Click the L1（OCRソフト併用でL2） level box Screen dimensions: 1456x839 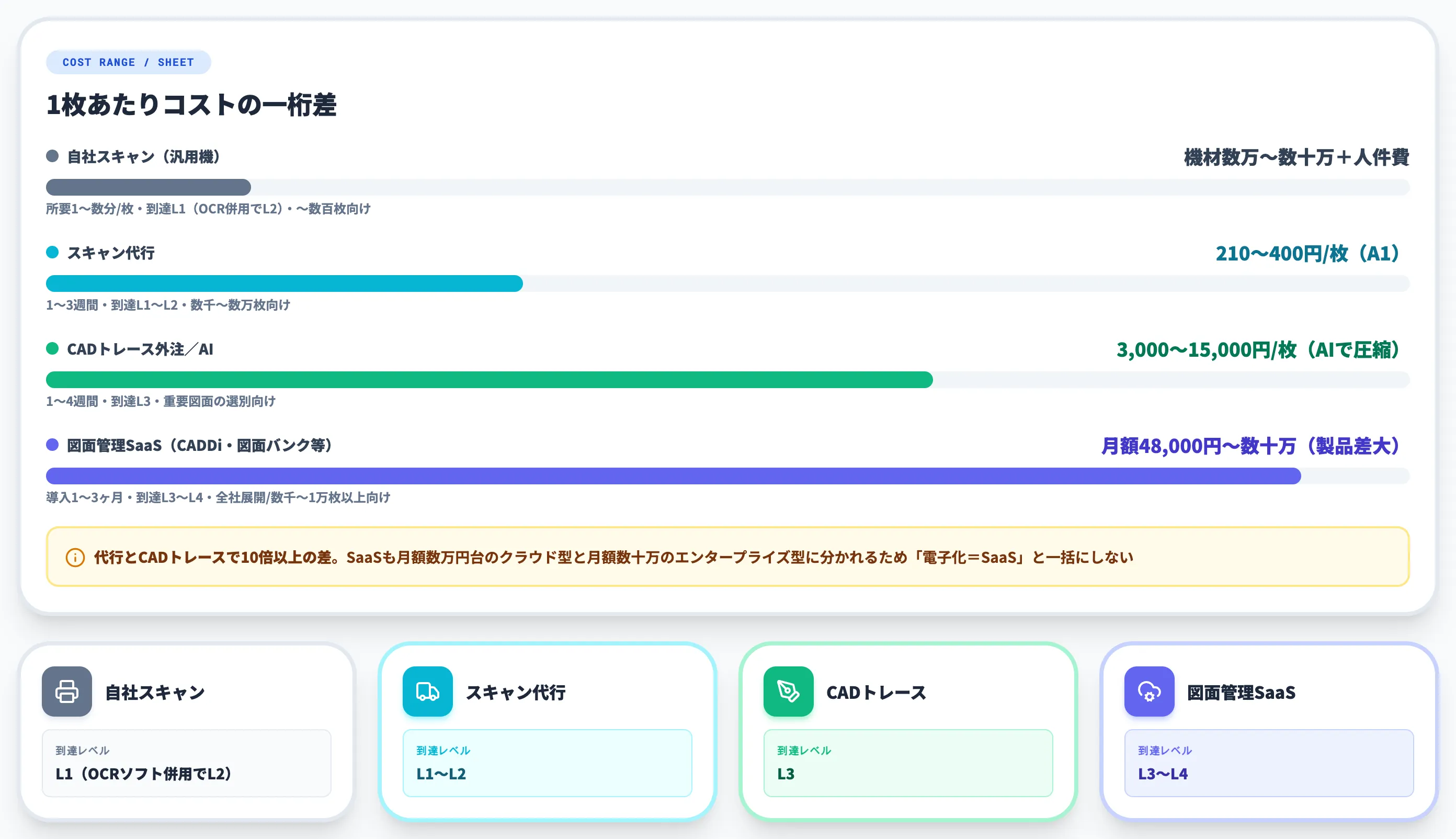pyautogui.click(x=187, y=763)
